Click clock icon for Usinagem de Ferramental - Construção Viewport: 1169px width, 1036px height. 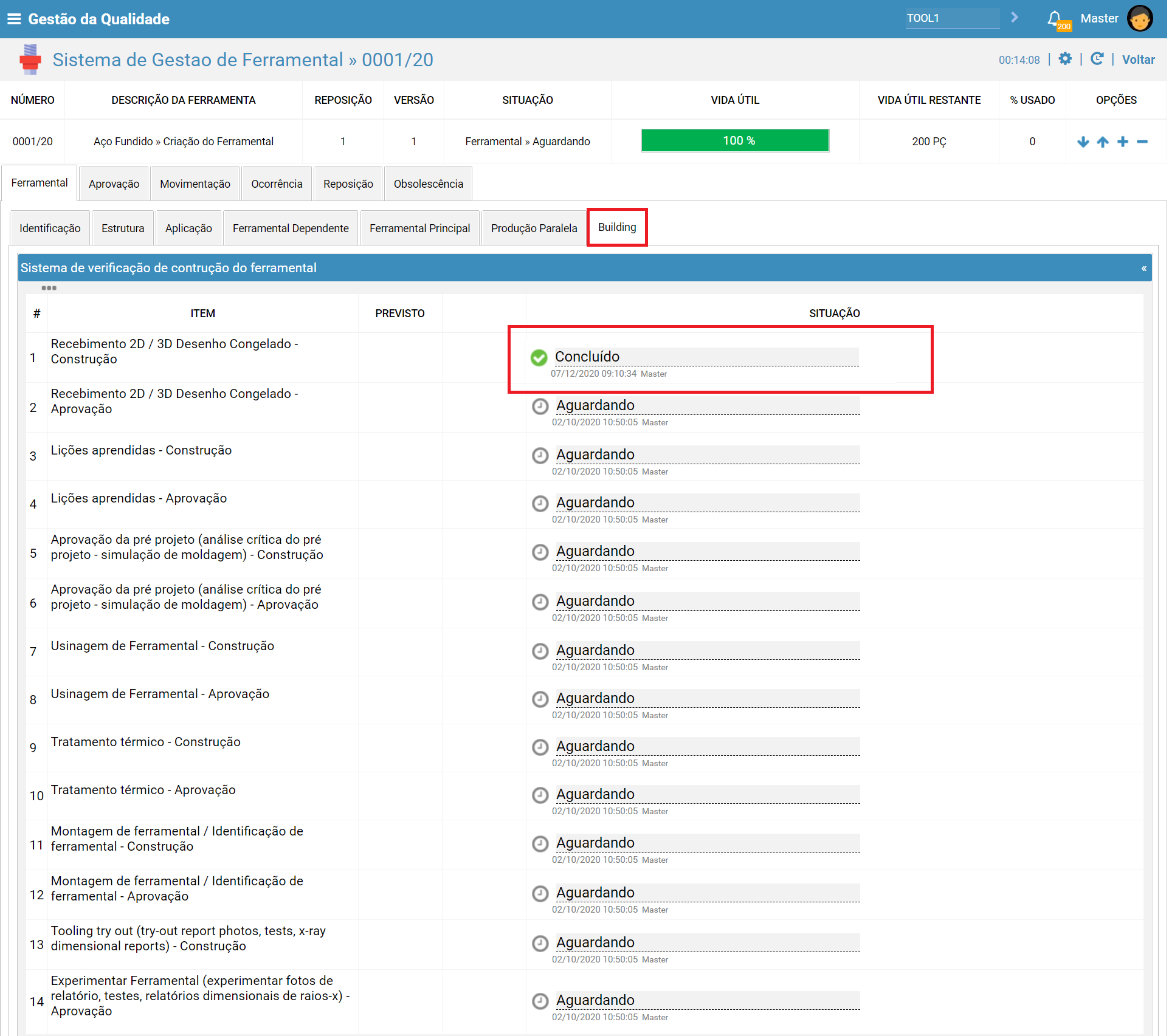[x=541, y=651]
